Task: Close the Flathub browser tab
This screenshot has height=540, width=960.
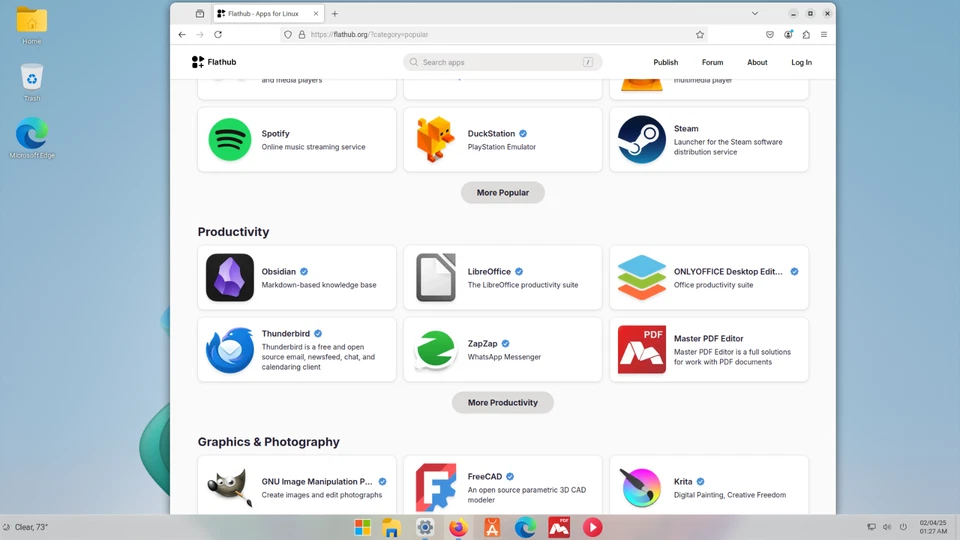Action: [316, 13]
